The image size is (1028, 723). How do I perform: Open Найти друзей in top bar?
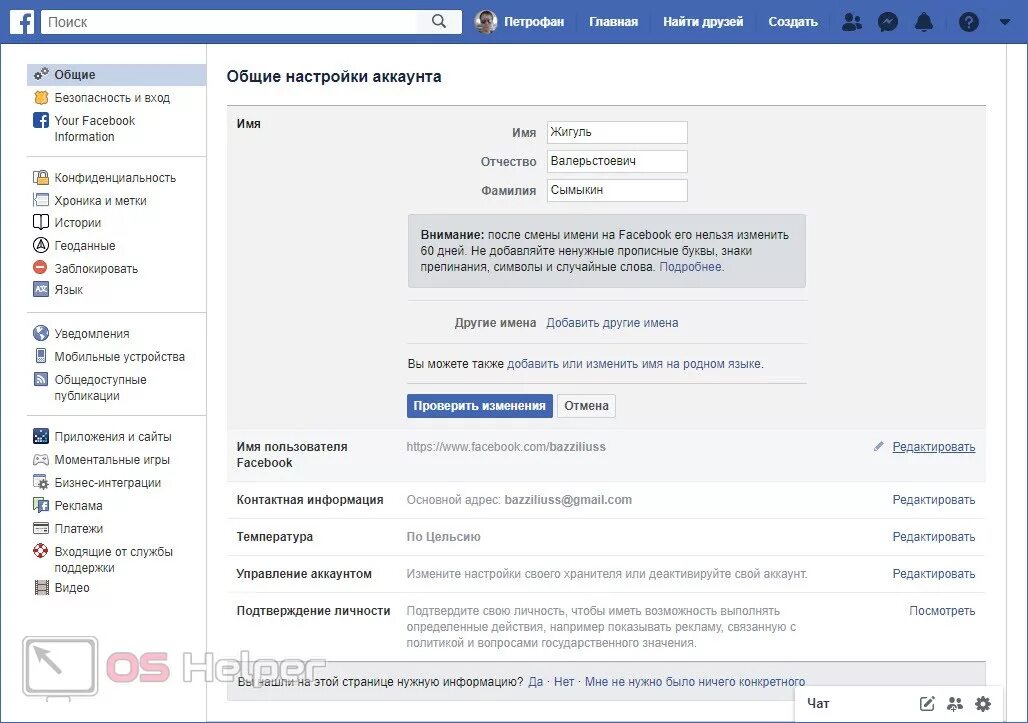tap(703, 22)
